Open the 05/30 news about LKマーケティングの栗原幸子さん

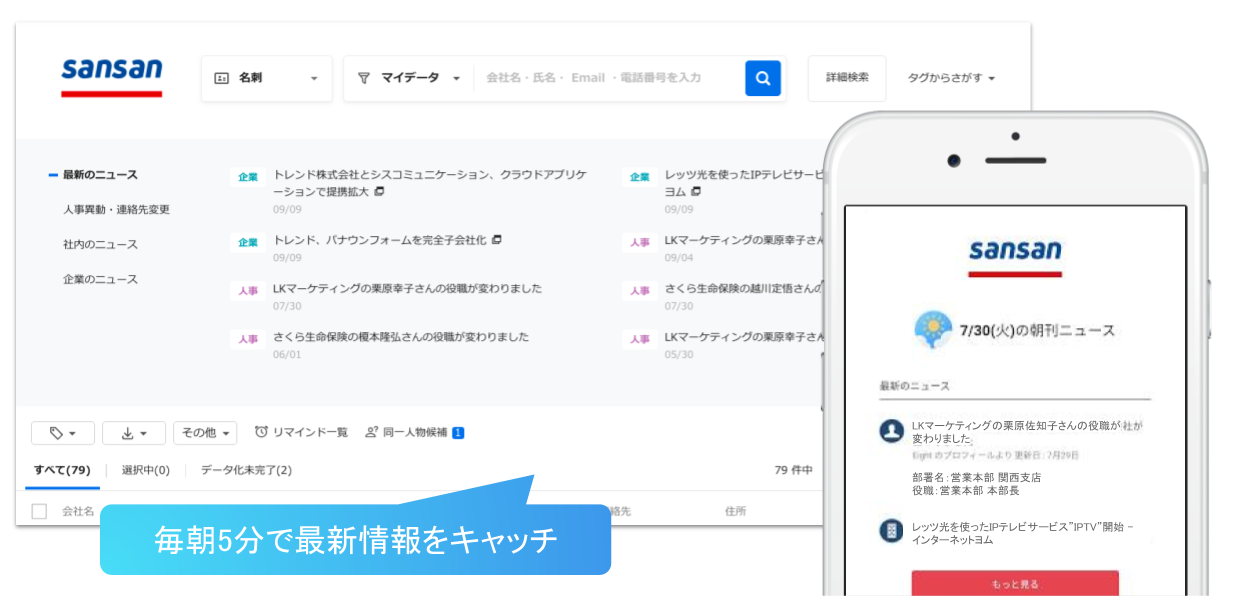(744, 337)
